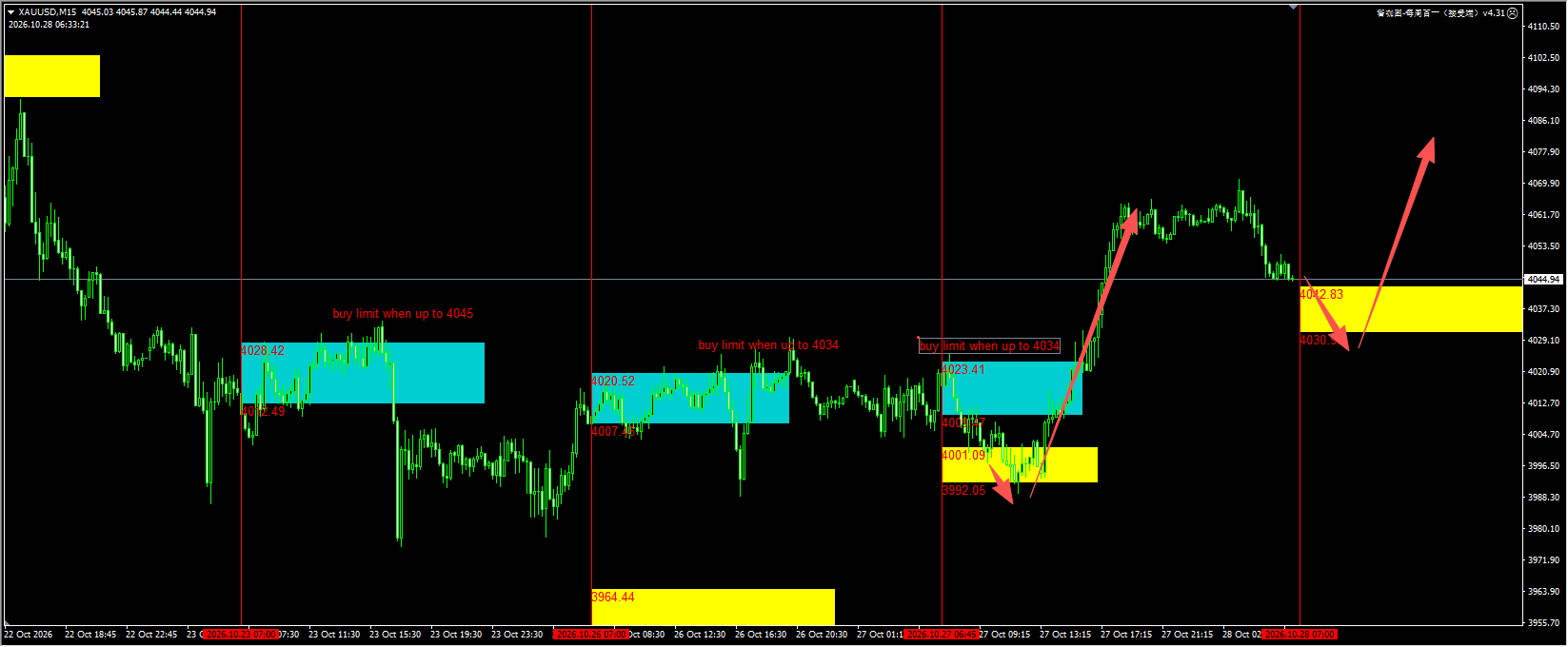1568x647 pixels.
Task: Click the "27 Oct 13:15" time axis label
Action: tap(1065, 635)
